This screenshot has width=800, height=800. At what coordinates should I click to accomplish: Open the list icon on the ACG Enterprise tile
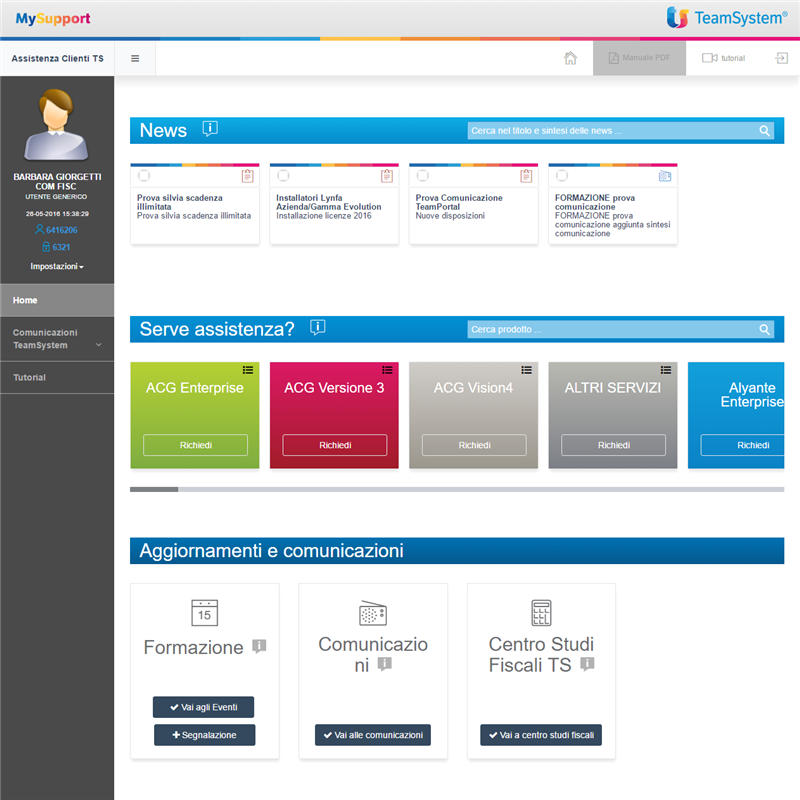click(x=248, y=370)
